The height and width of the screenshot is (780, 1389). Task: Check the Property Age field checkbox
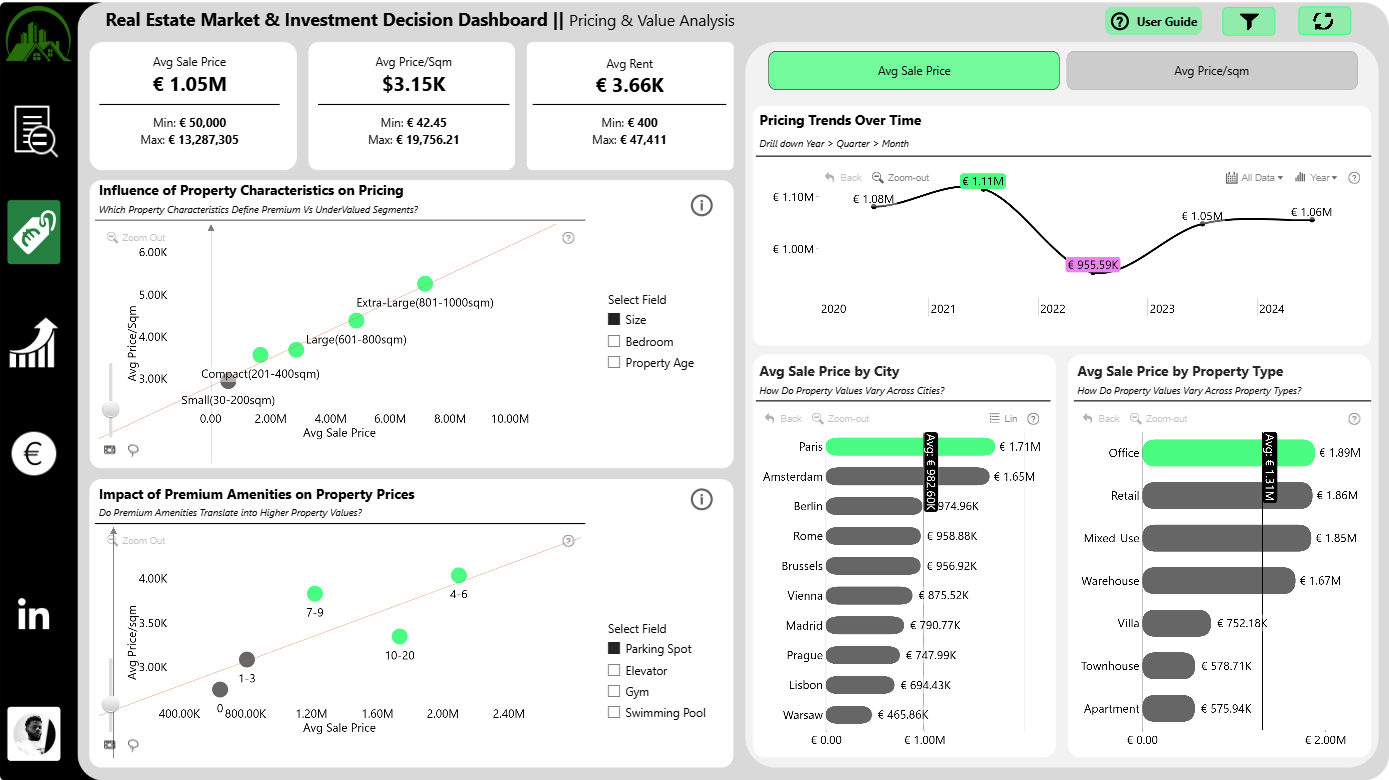614,363
